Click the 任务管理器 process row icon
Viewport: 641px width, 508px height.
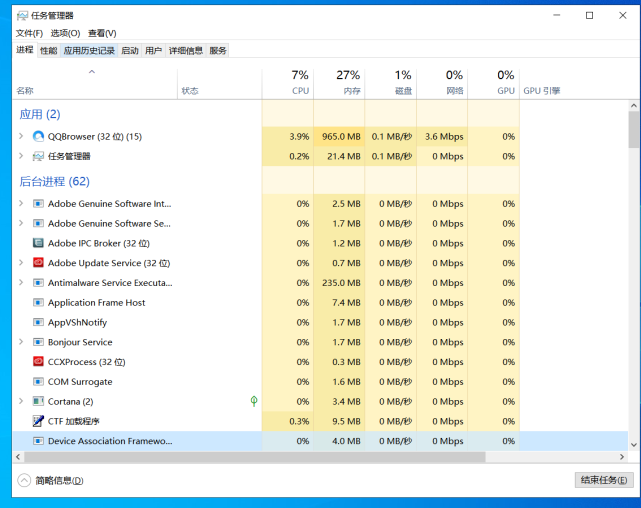38,156
